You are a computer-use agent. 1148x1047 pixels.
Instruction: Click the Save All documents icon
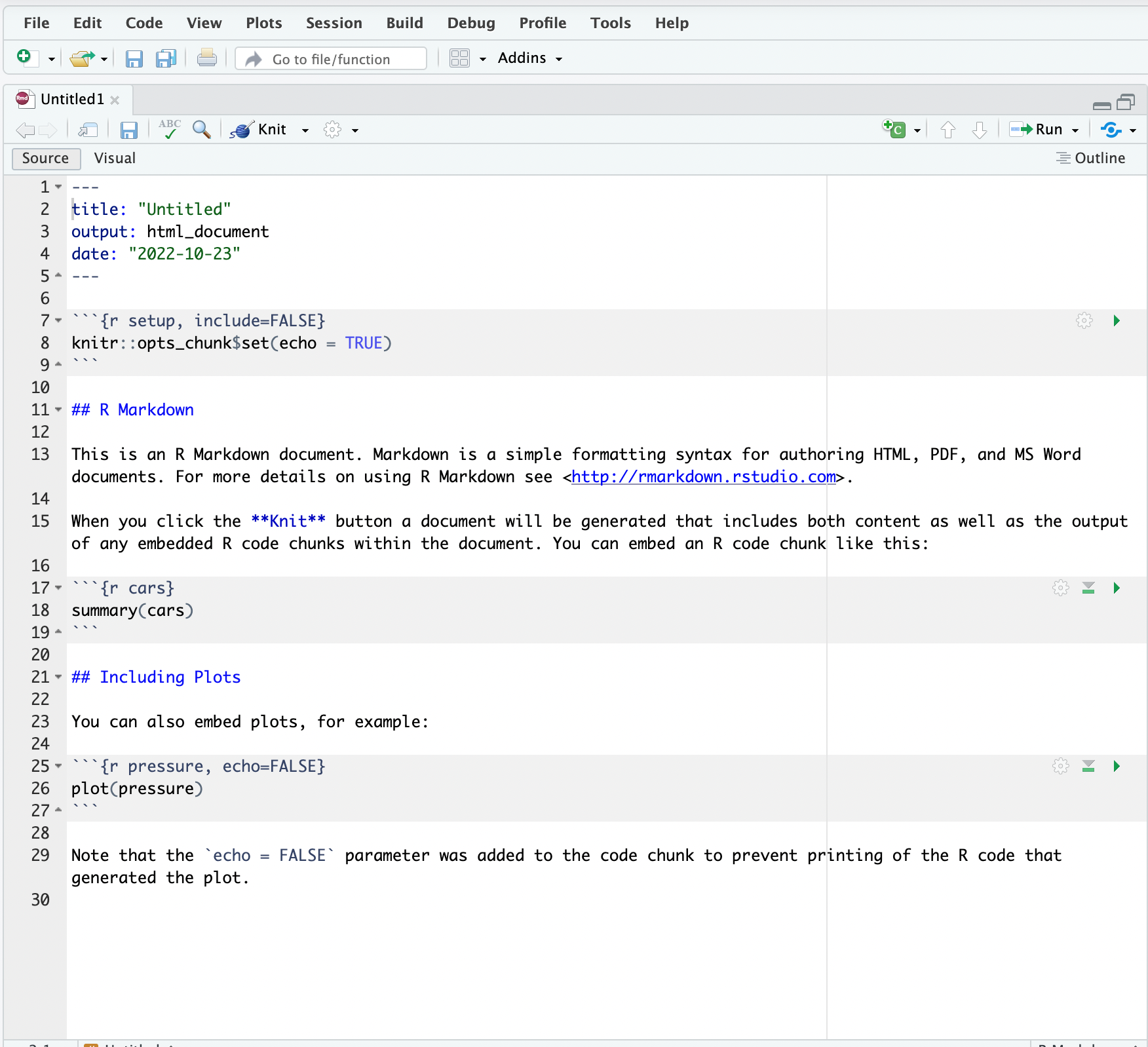pyautogui.click(x=166, y=59)
